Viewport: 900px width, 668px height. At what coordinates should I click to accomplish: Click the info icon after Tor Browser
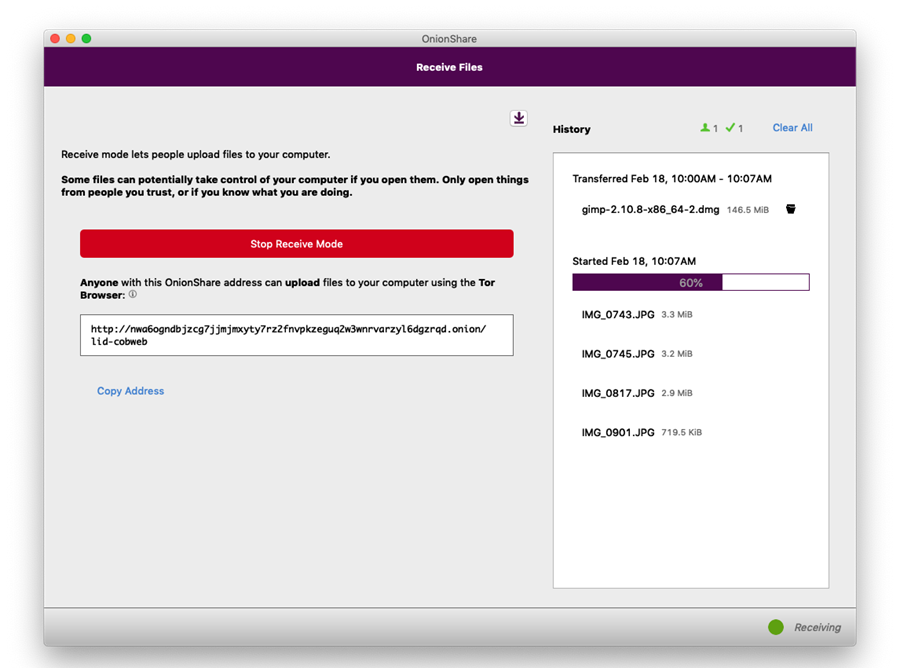pyautogui.click(x=133, y=294)
